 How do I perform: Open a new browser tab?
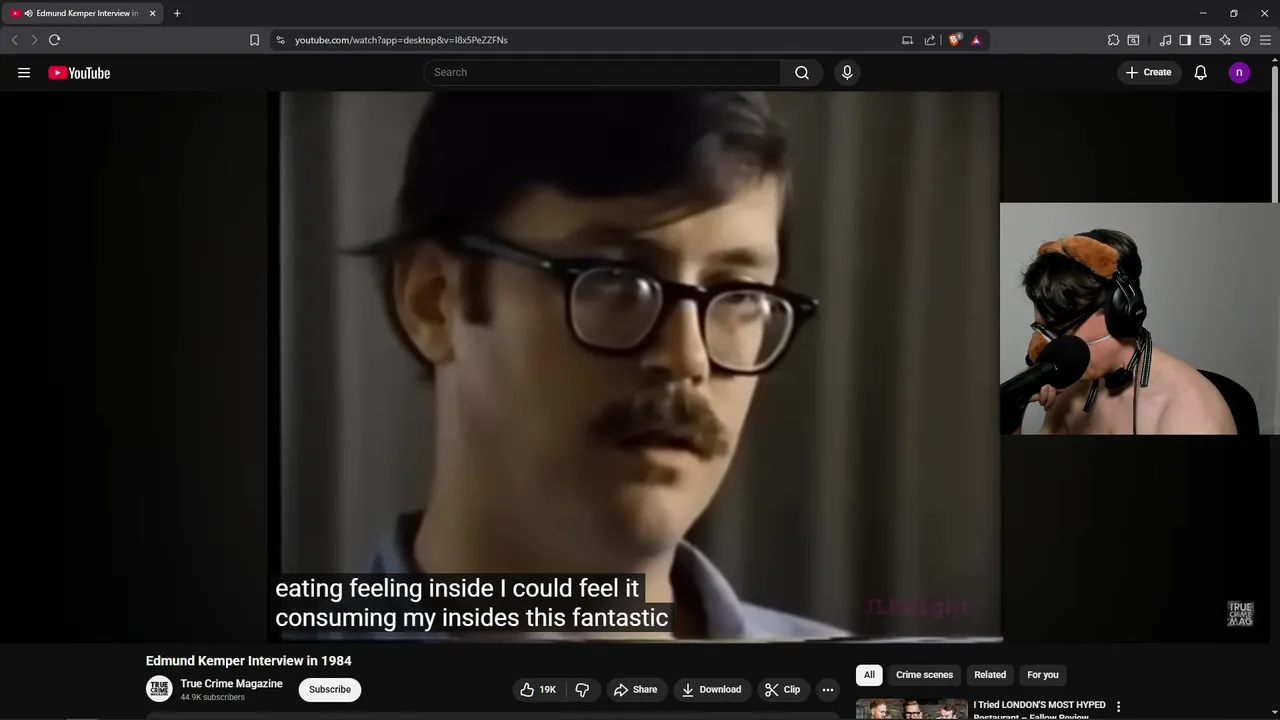click(177, 13)
